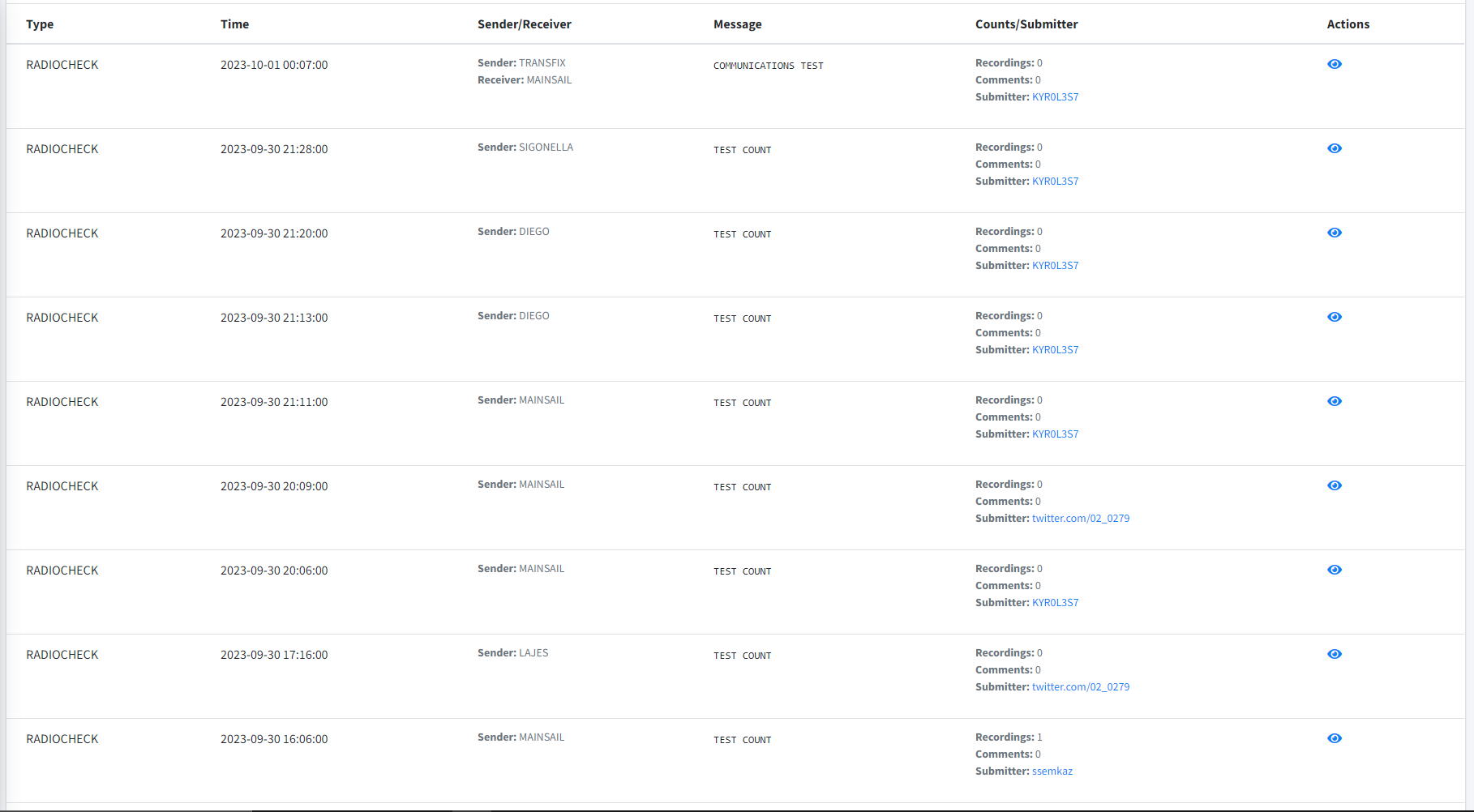The height and width of the screenshot is (812, 1474).
Task: Open submitter KYR0L3S7 on the 21:11:00 row
Action: coord(1055,434)
